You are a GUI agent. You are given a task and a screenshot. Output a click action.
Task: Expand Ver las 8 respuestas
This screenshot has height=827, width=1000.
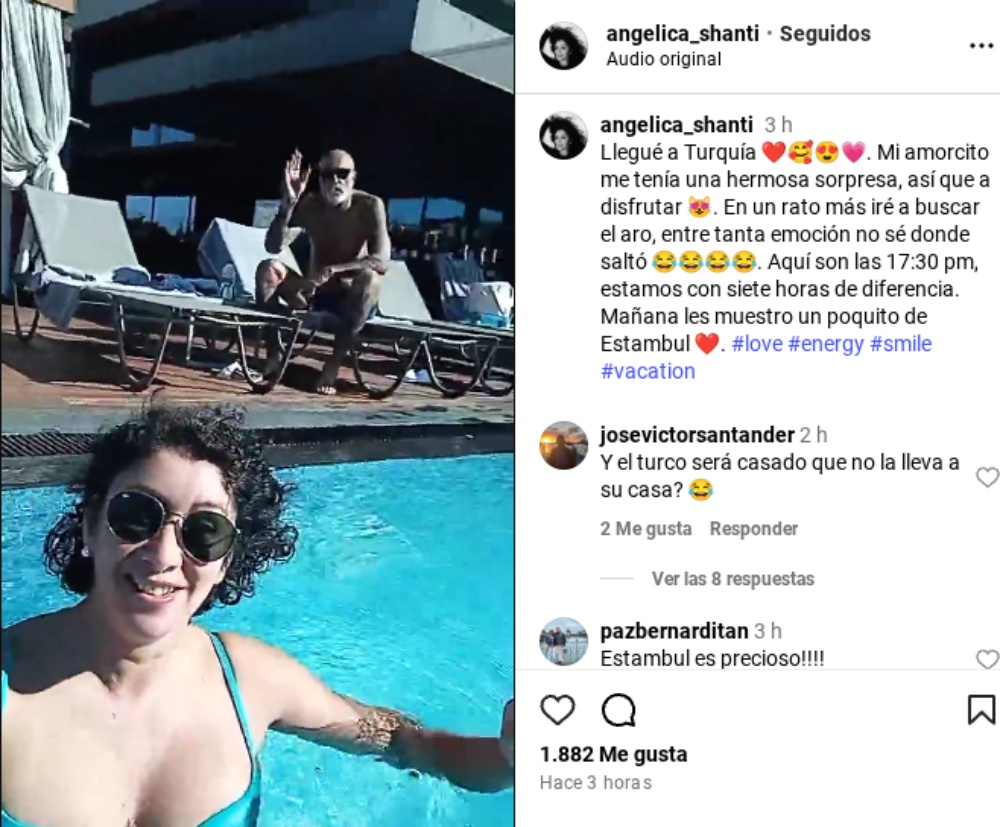click(x=733, y=579)
